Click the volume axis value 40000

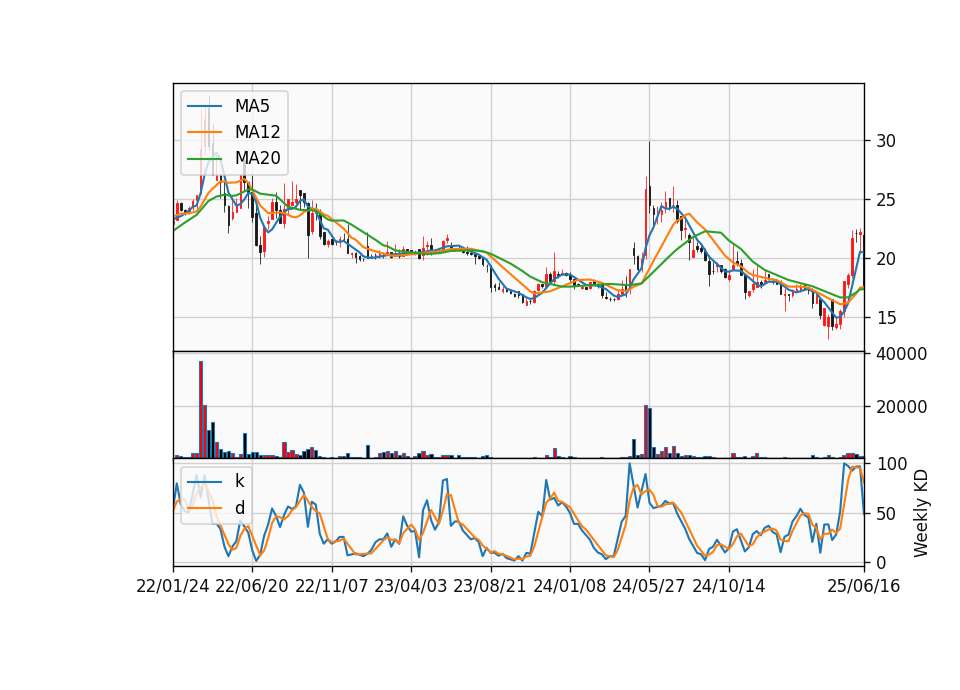coord(901,354)
